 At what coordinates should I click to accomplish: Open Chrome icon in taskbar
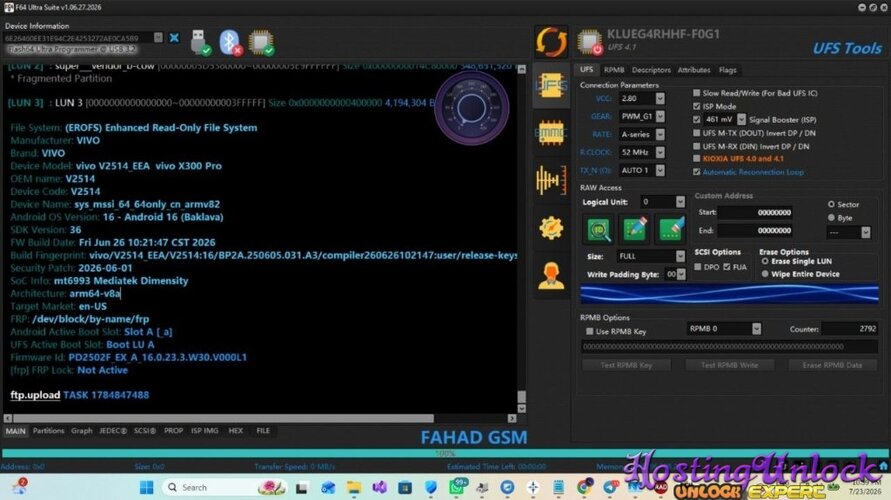(x=584, y=488)
